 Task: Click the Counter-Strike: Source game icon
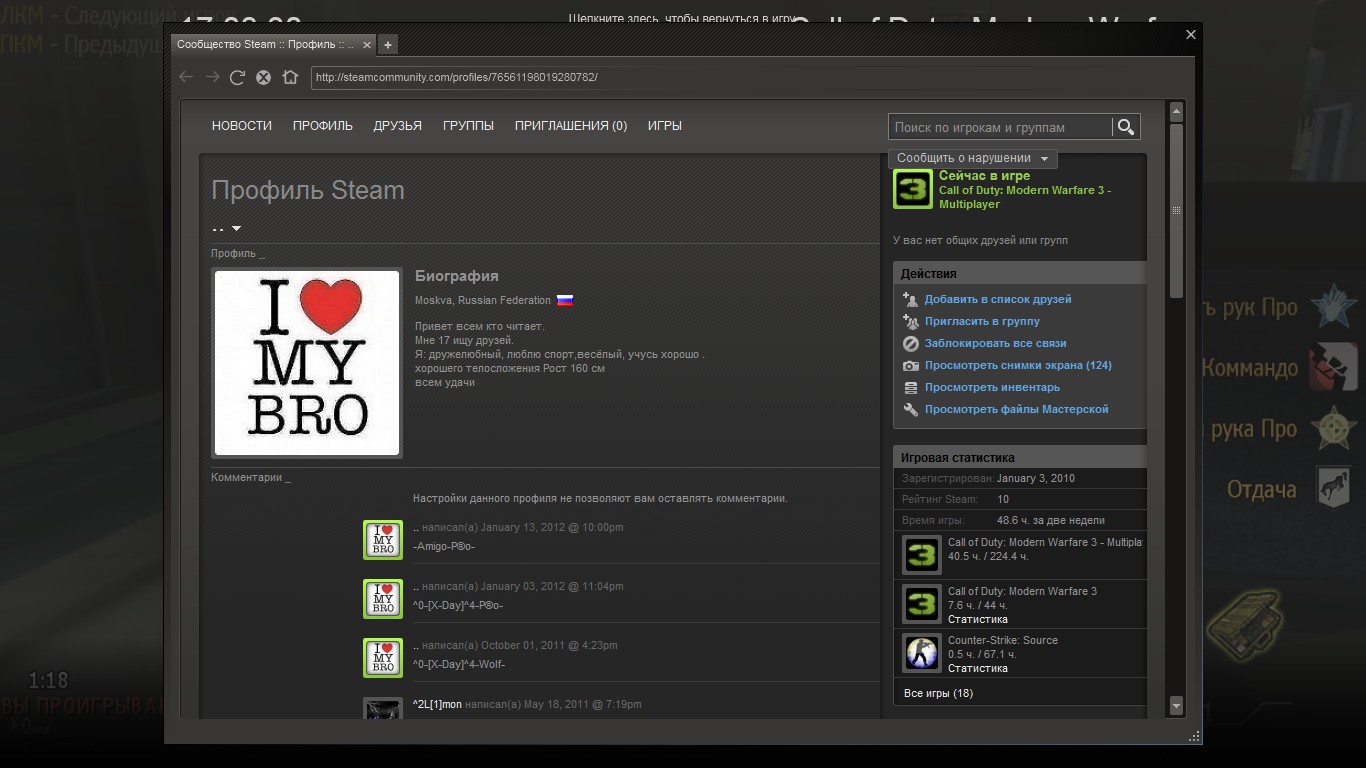pos(921,653)
